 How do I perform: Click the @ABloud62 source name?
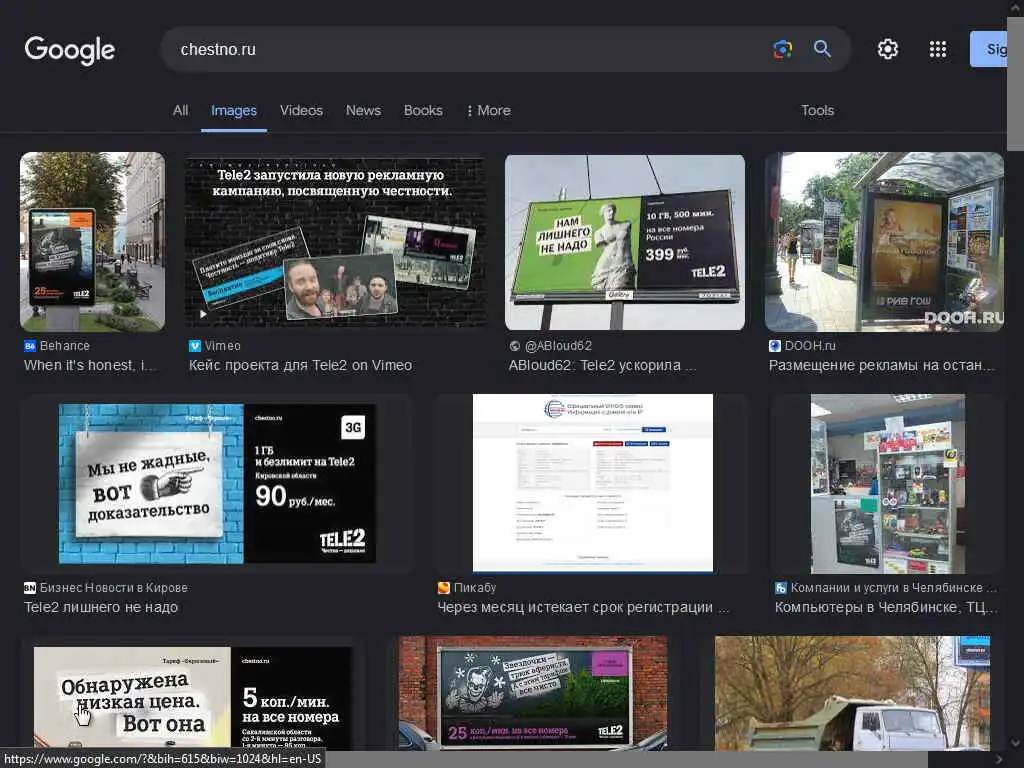click(x=558, y=346)
